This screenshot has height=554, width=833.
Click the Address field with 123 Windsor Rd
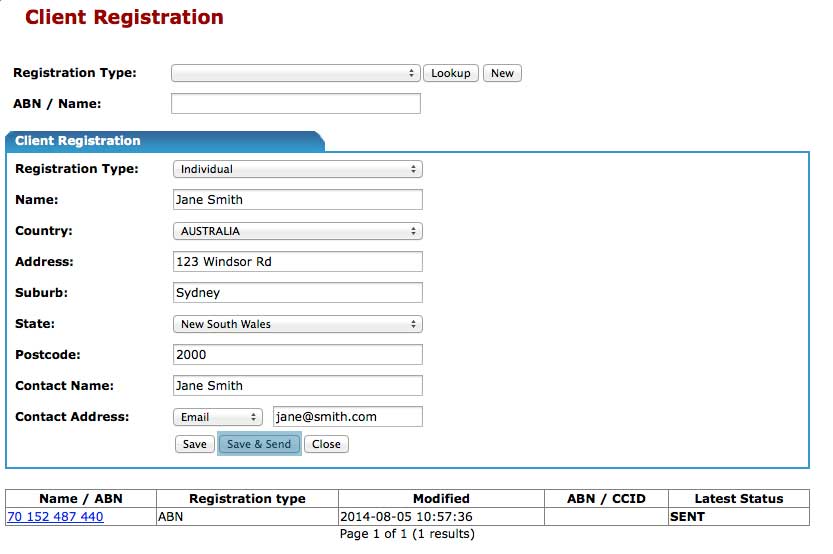[x=297, y=262]
